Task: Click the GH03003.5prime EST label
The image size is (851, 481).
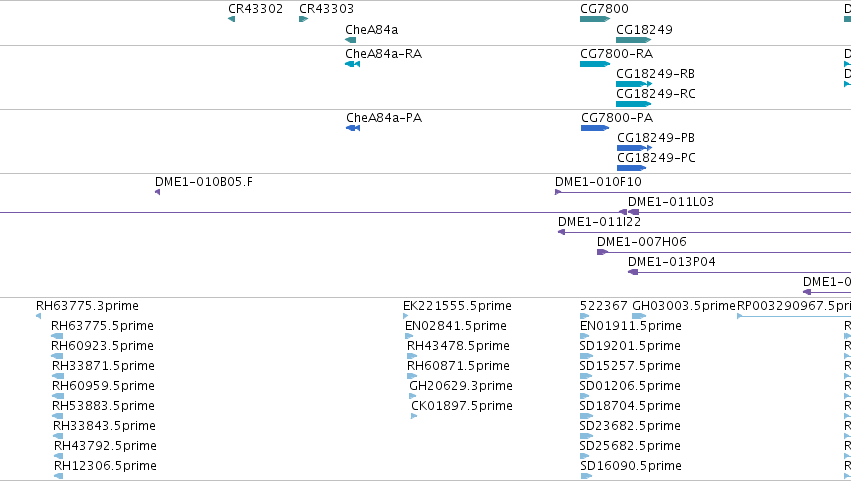Action: click(x=683, y=306)
